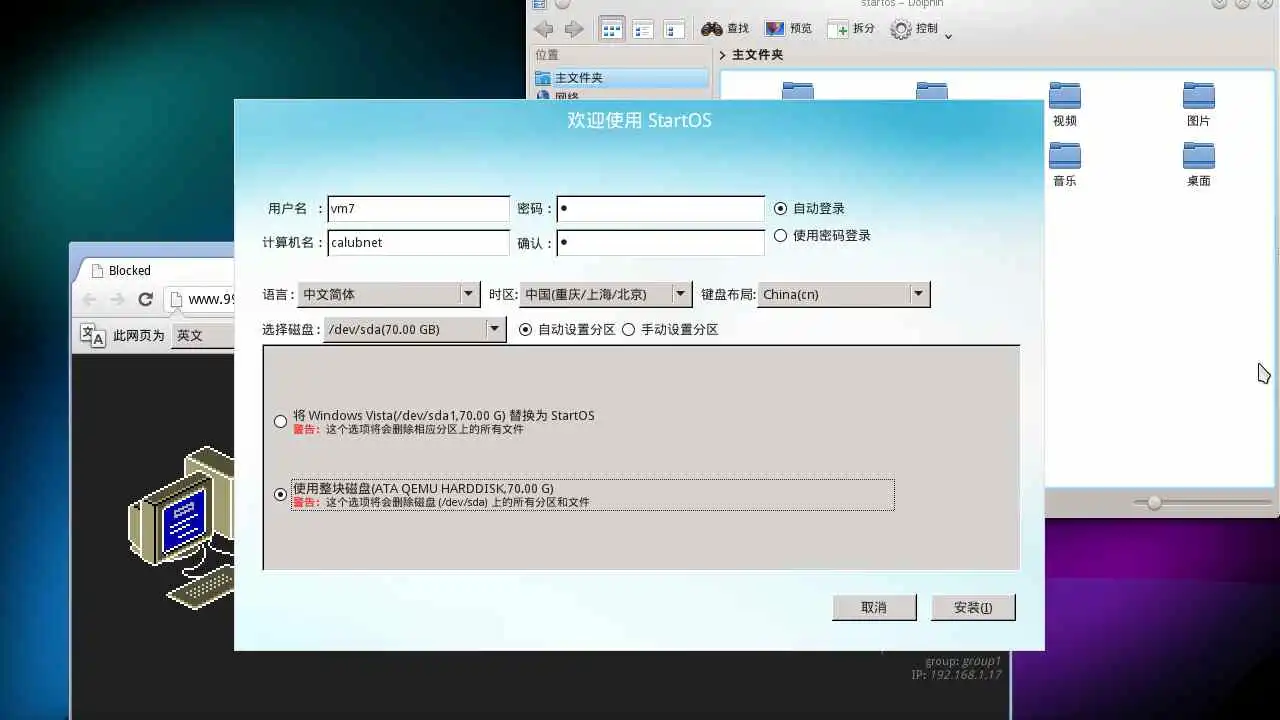
Task: Click the 计算机名 field containing calubnet
Action: tap(418, 243)
